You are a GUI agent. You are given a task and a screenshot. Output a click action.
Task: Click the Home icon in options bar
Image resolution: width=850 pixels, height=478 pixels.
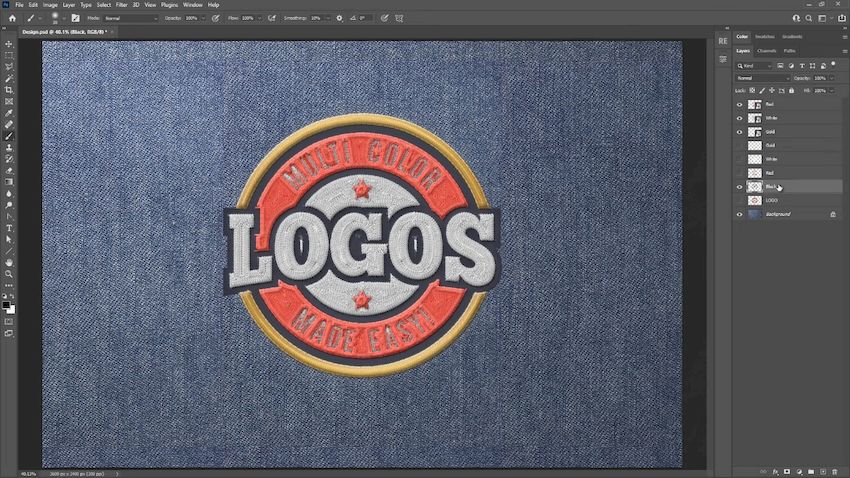coord(11,18)
